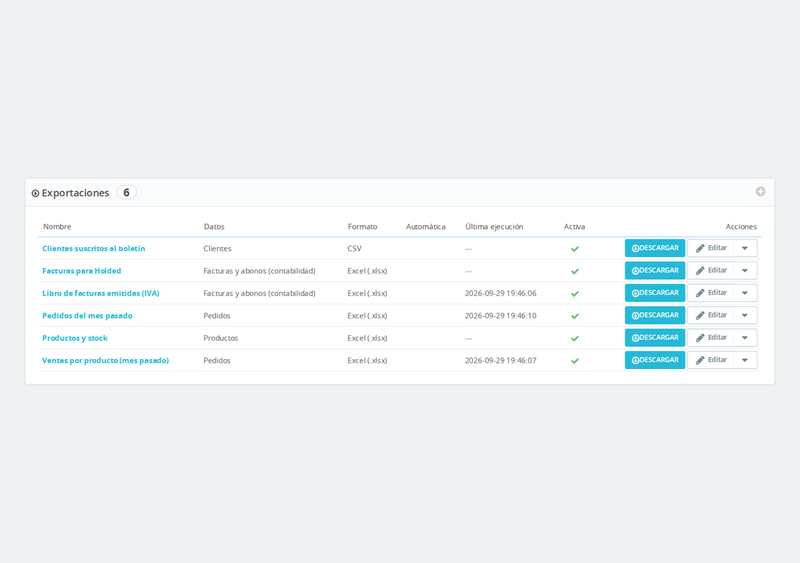The width and height of the screenshot is (800, 563).
Task: Open the Pedidos del mes pasado link
Action: [87, 316]
